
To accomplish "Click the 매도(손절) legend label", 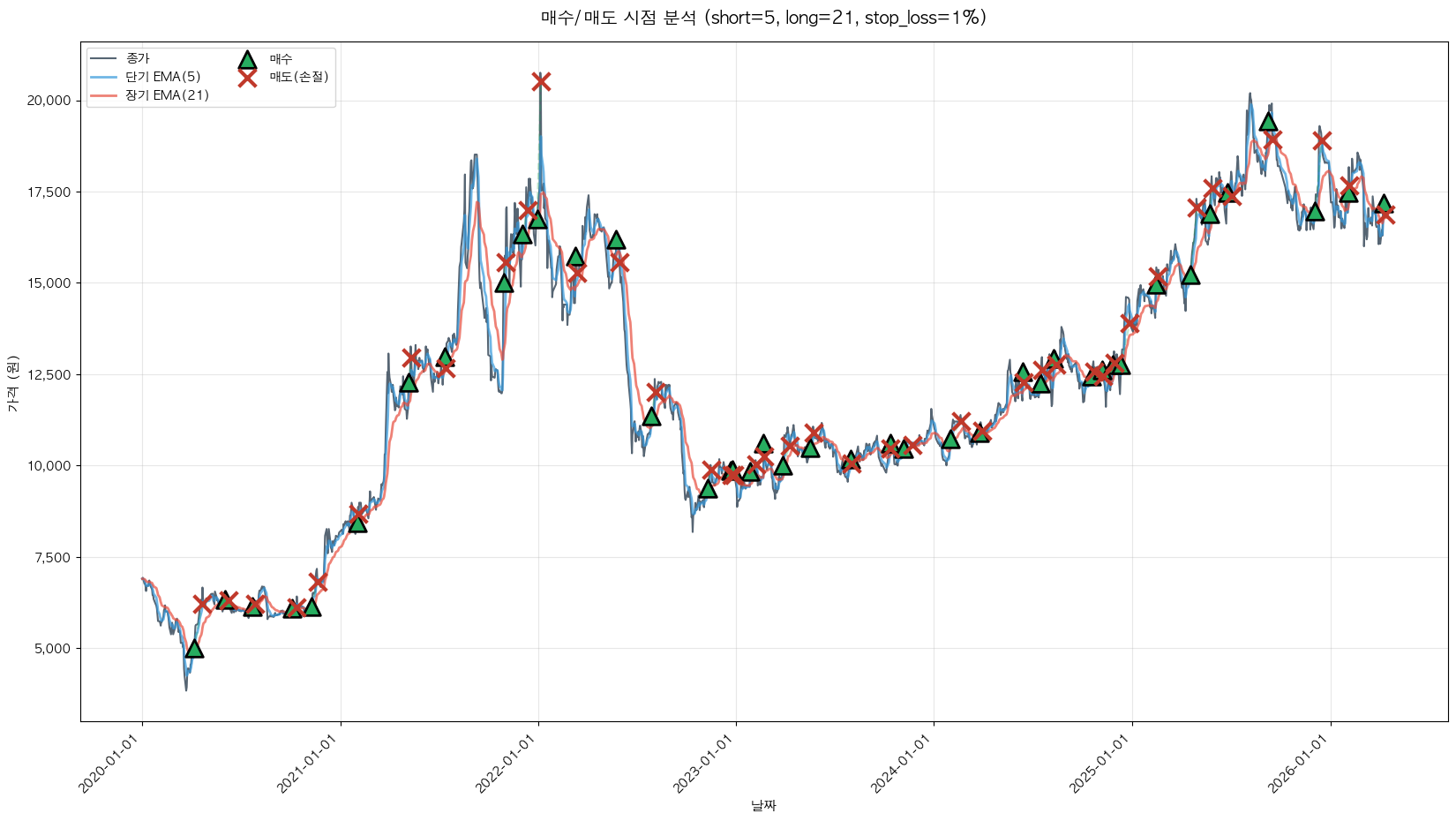I will (x=299, y=78).
